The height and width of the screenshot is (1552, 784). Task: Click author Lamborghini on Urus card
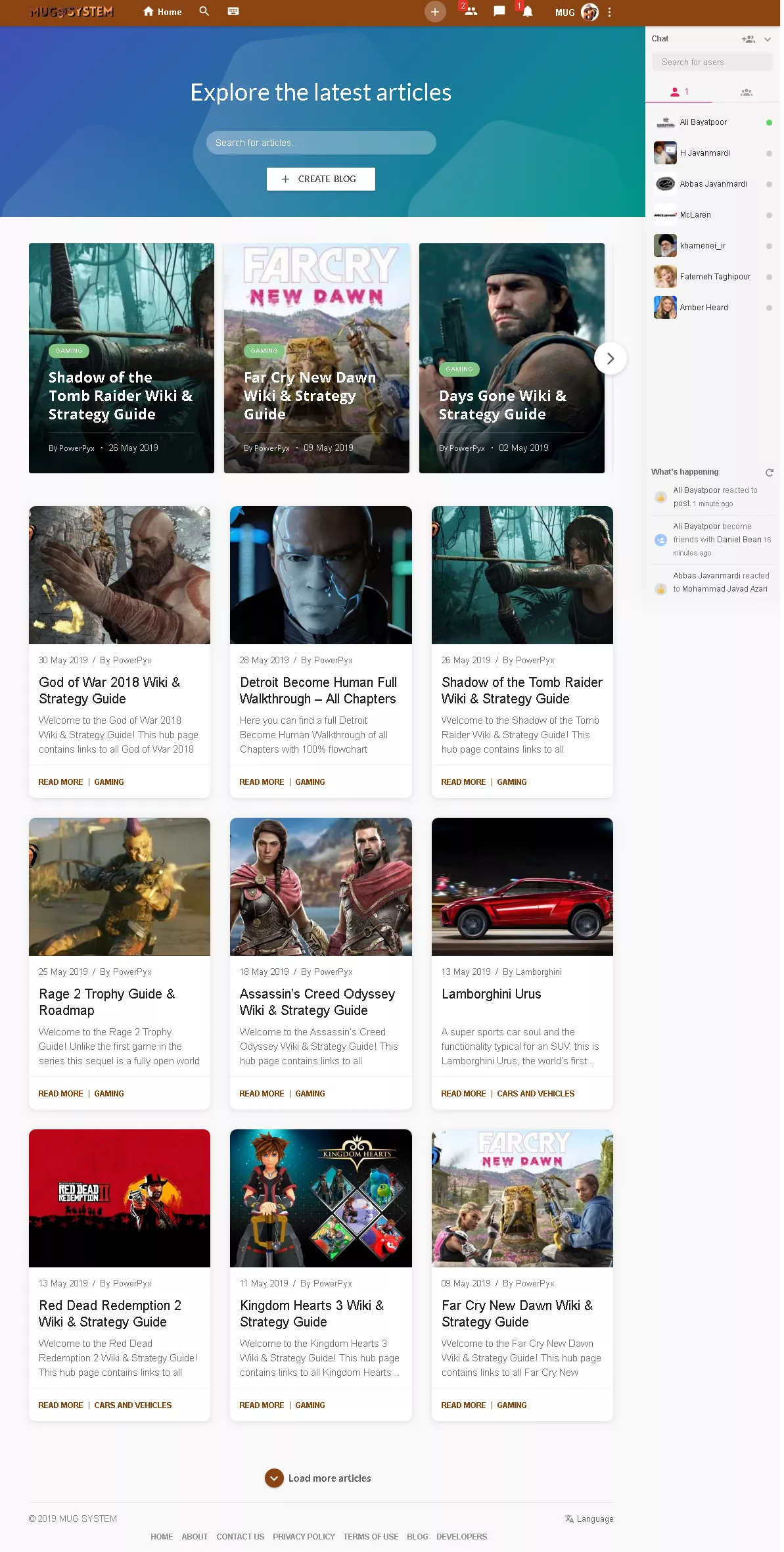coord(539,972)
